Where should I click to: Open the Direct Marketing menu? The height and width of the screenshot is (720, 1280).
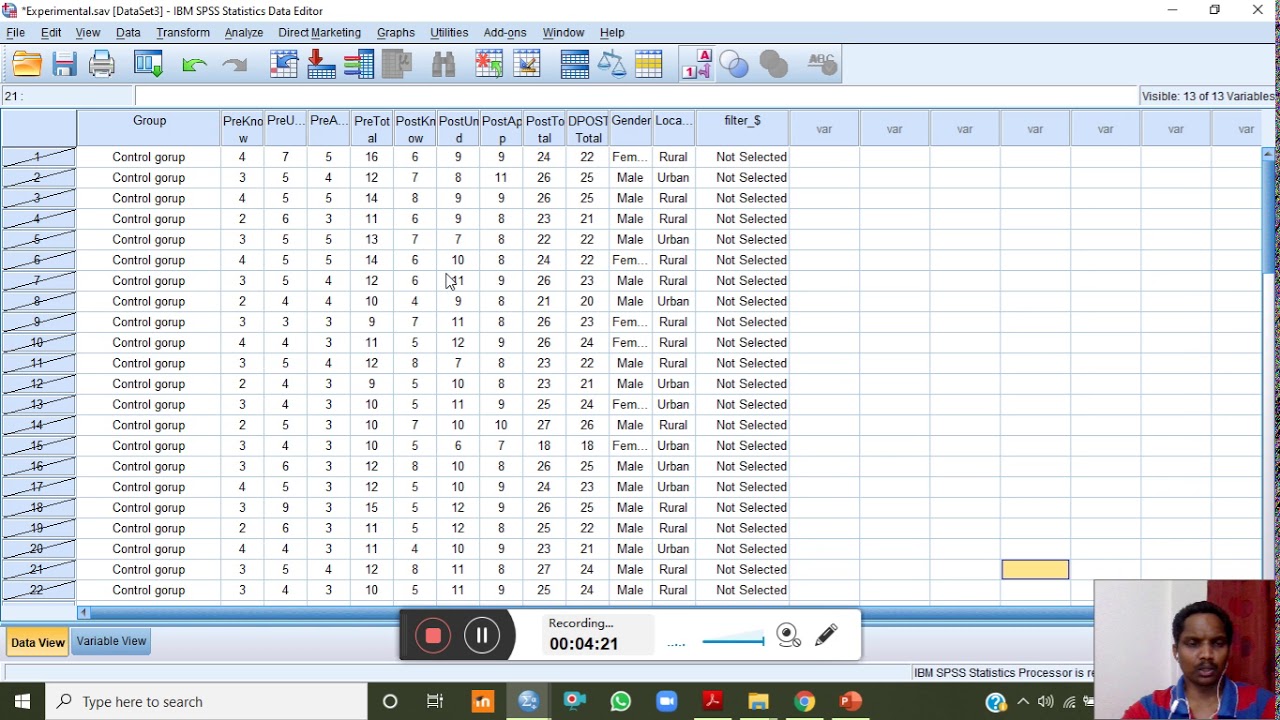coord(320,33)
